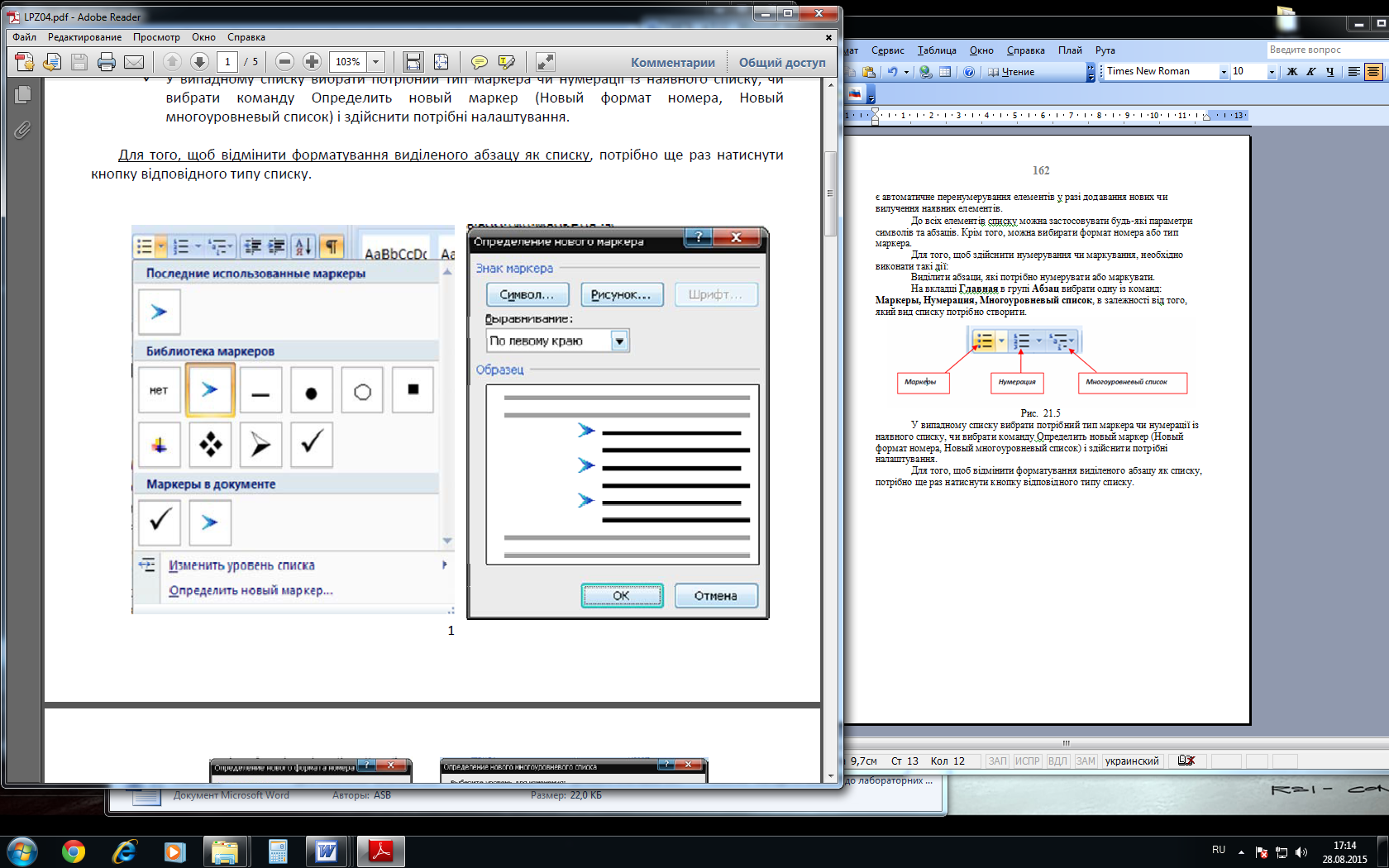This screenshot has width=1389, height=868.
Task: Switch to Word via the taskbar button
Action: pos(327,851)
